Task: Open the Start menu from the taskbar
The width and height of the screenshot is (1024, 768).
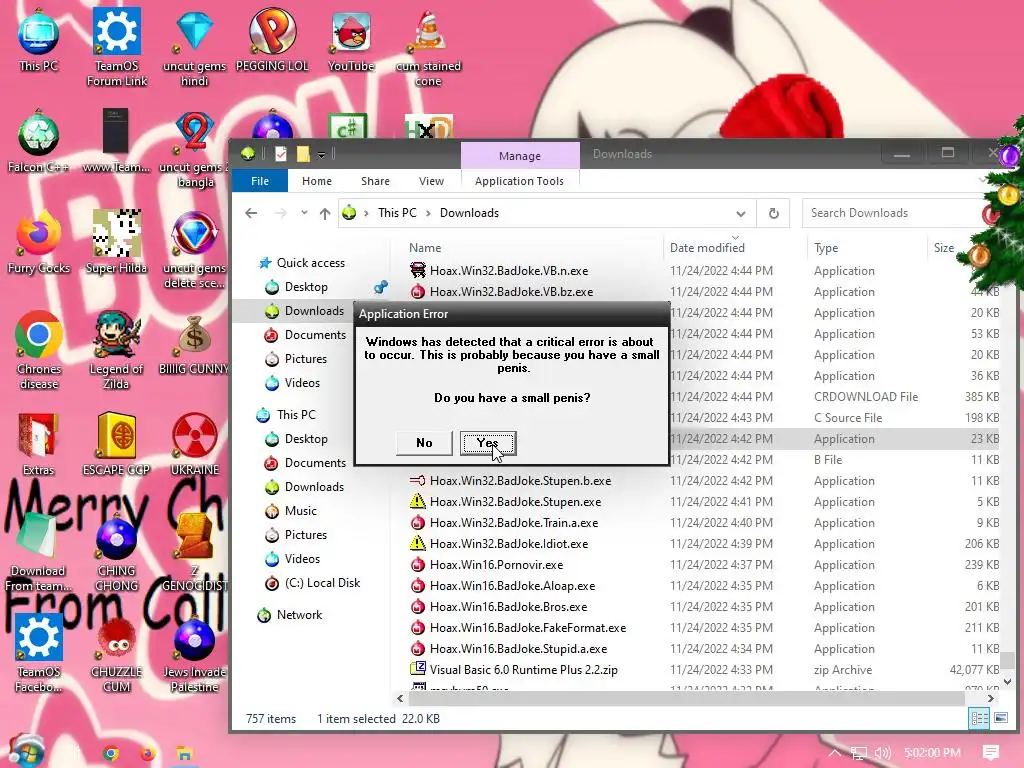Action: pyautogui.click(x=26, y=751)
